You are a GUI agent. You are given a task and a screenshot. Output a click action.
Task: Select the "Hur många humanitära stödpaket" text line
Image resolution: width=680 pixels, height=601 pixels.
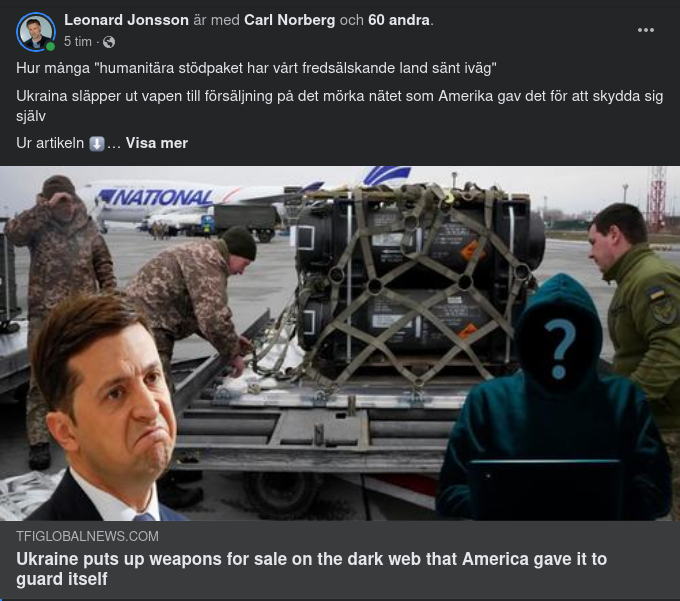(256, 68)
